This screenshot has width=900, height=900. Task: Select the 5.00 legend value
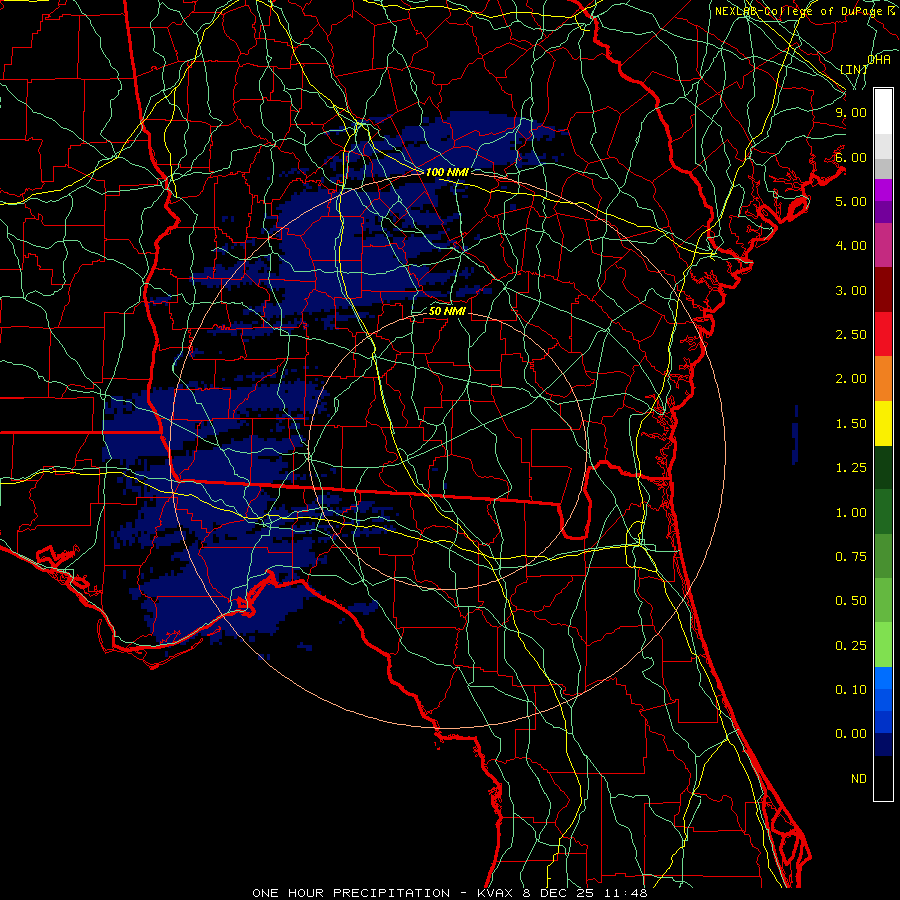point(851,201)
